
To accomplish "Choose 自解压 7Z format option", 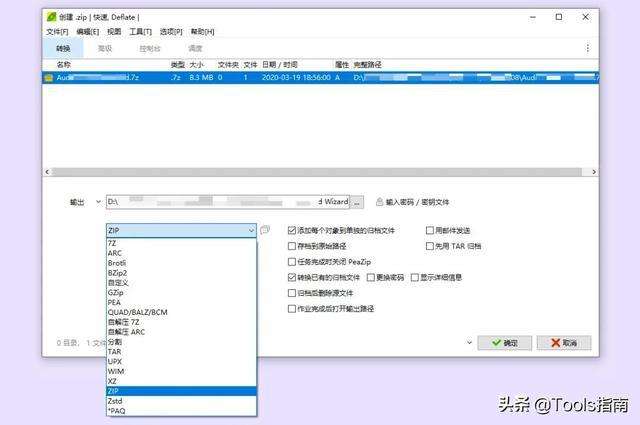I will pos(181,322).
